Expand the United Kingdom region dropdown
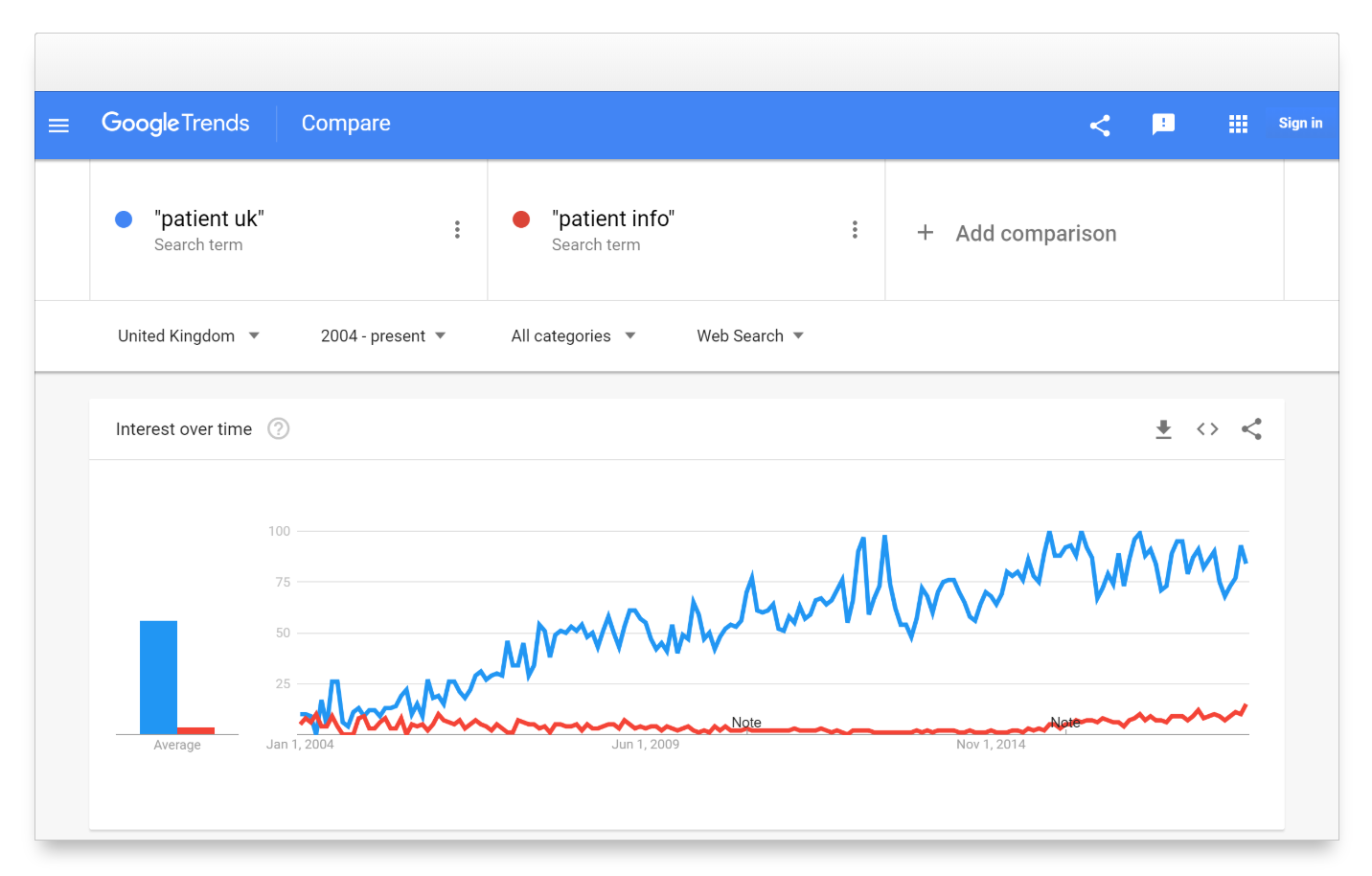This screenshot has width=1372, height=876. 189,335
